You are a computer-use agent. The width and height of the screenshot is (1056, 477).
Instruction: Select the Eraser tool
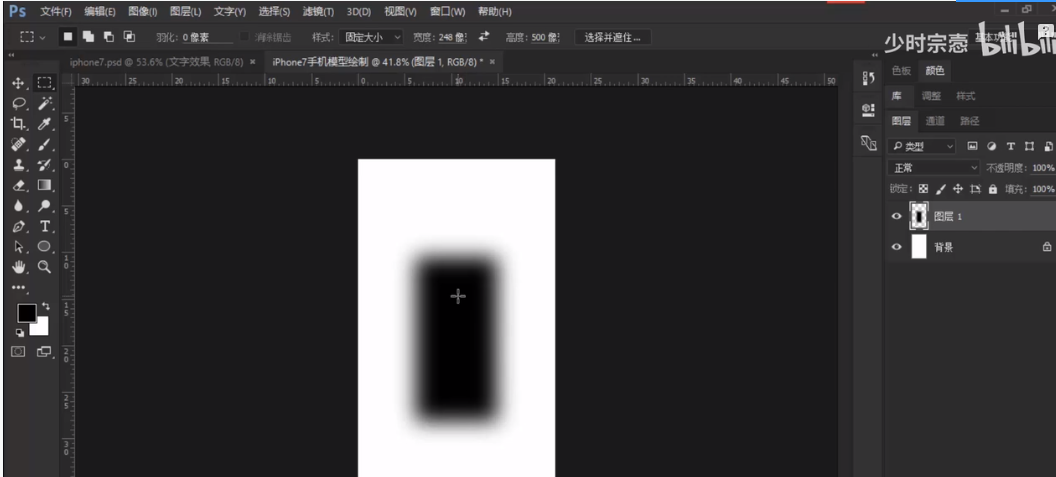(x=19, y=185)
